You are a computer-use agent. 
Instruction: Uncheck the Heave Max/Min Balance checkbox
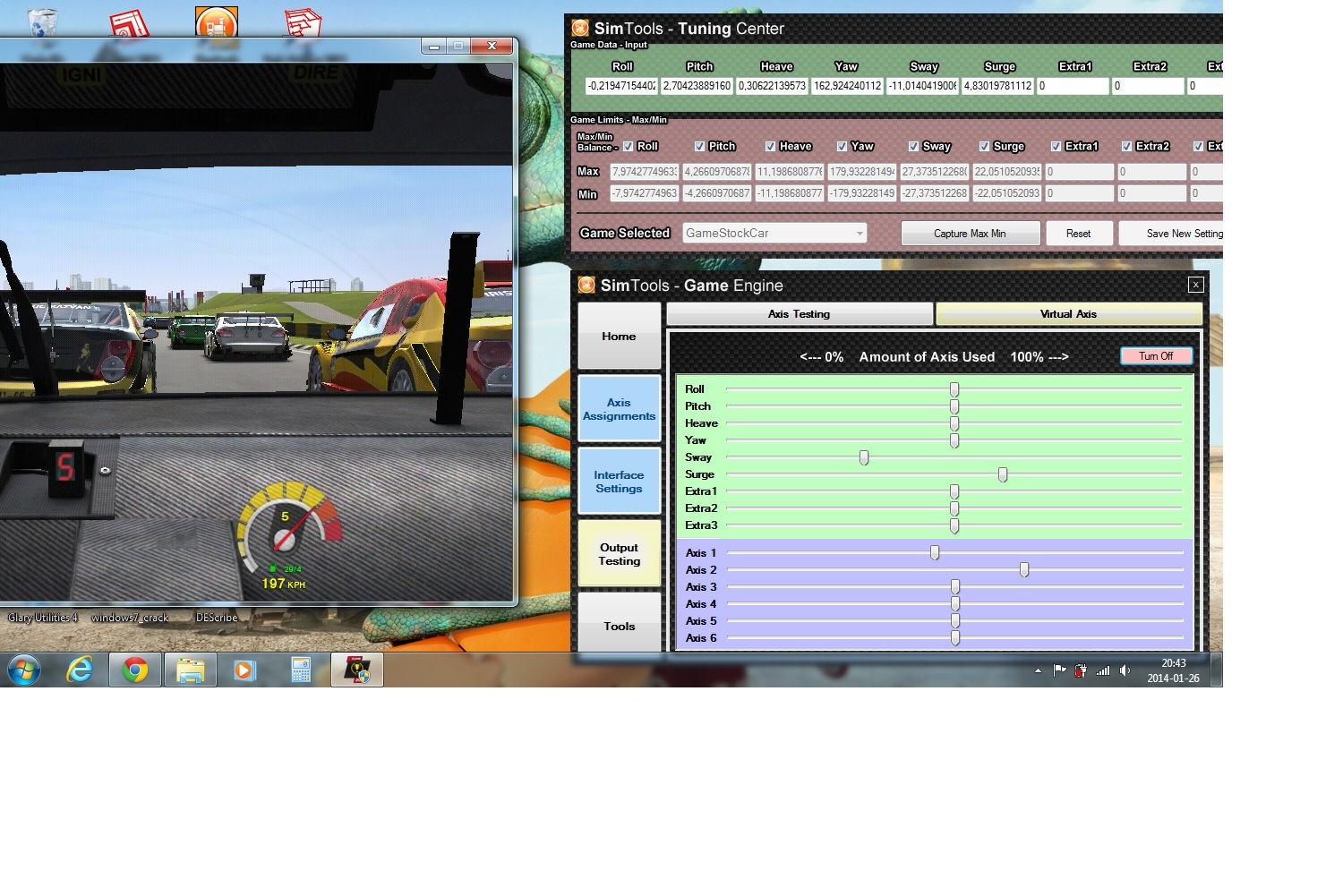tap(770, 146)
